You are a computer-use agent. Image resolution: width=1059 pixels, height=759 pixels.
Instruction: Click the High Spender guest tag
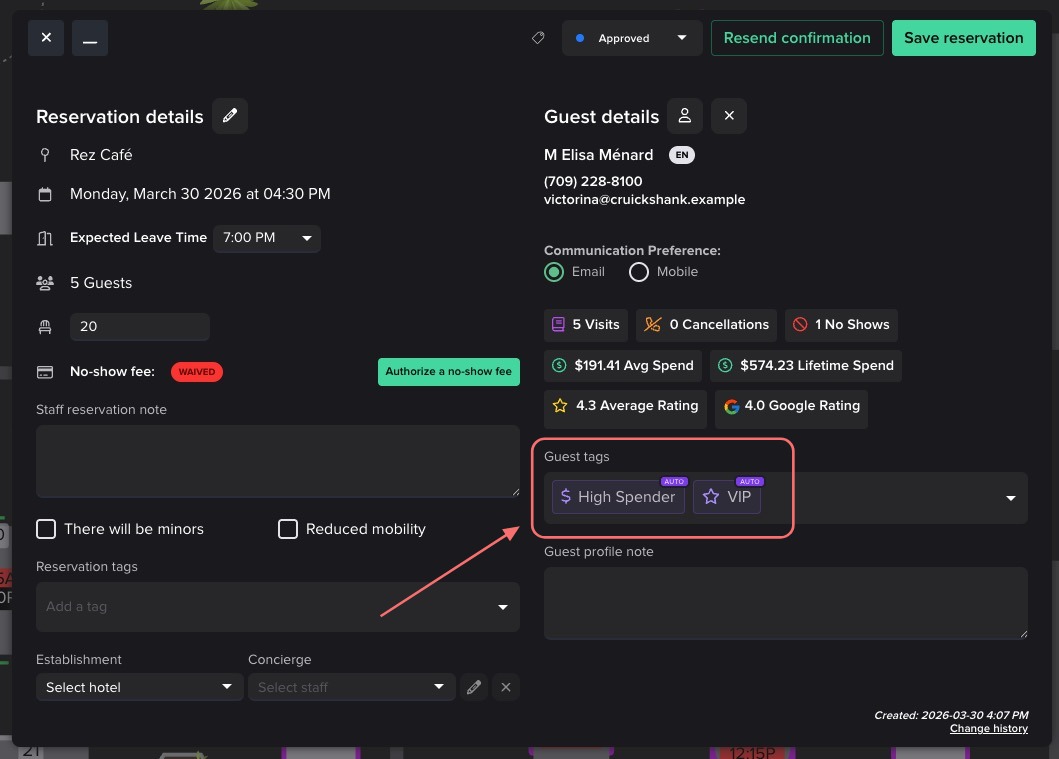[618, 497]
